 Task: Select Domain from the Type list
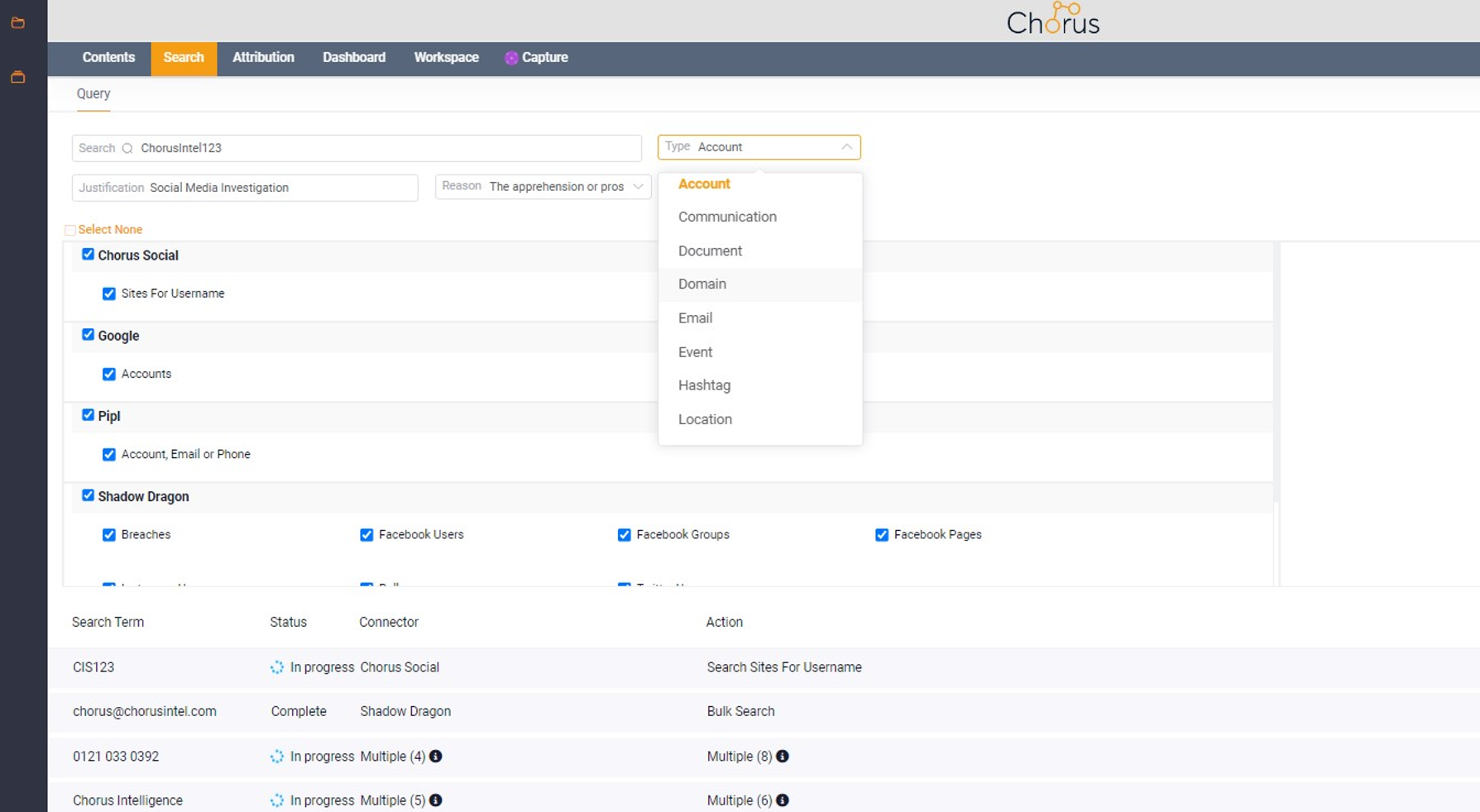pos(702,284)
